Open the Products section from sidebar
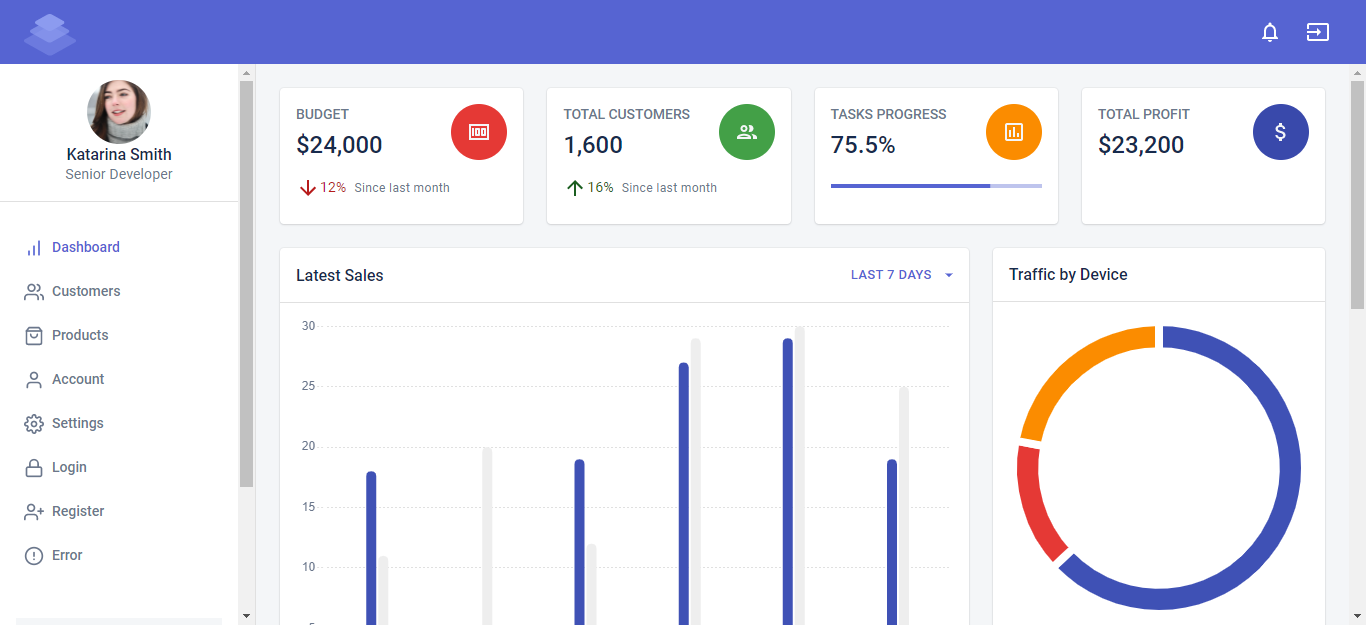The width and height of the screenshot is (1366, 625). pyautogui.click(x=80, y=335)
